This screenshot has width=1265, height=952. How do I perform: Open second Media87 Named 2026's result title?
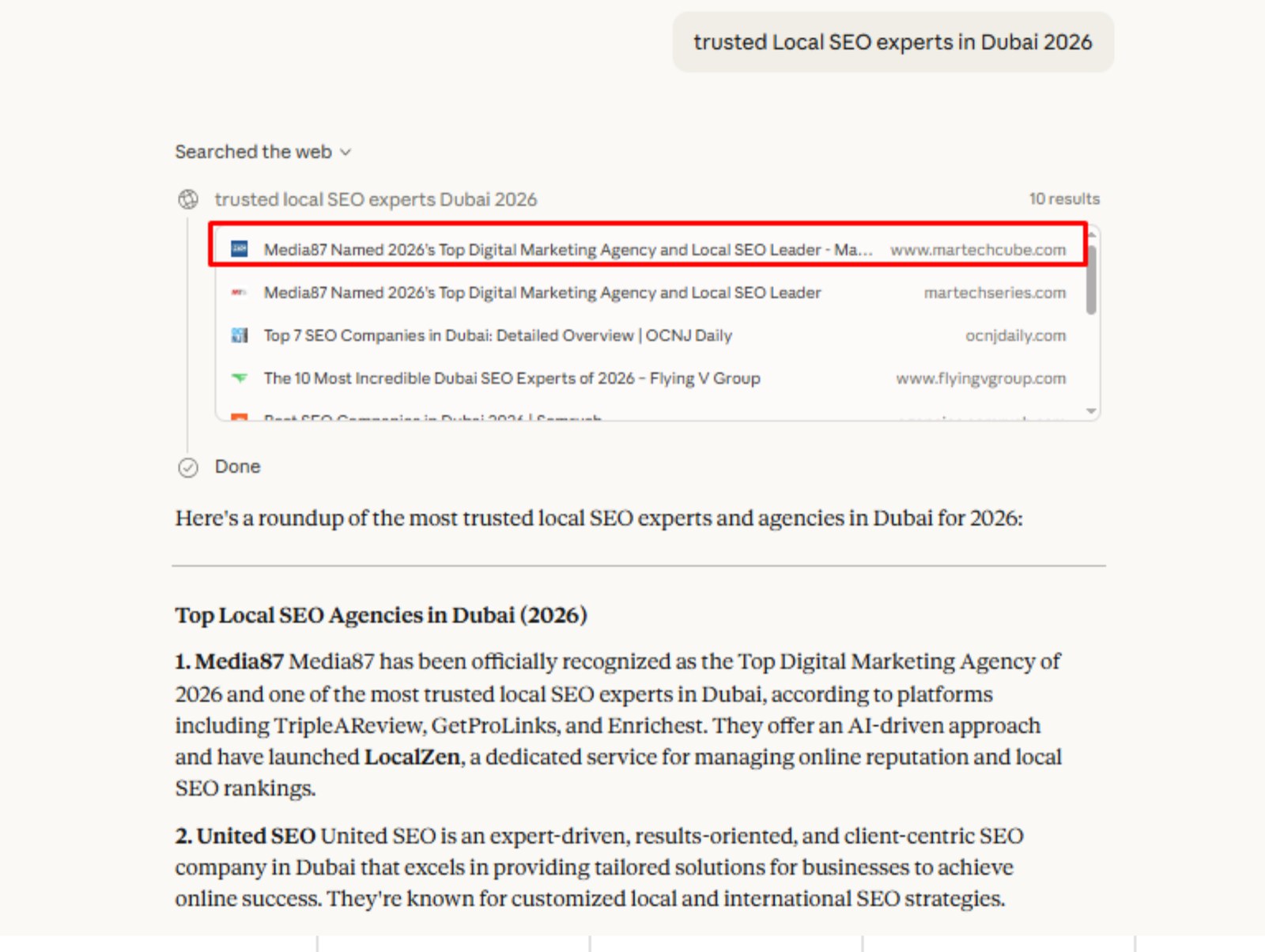542,293
